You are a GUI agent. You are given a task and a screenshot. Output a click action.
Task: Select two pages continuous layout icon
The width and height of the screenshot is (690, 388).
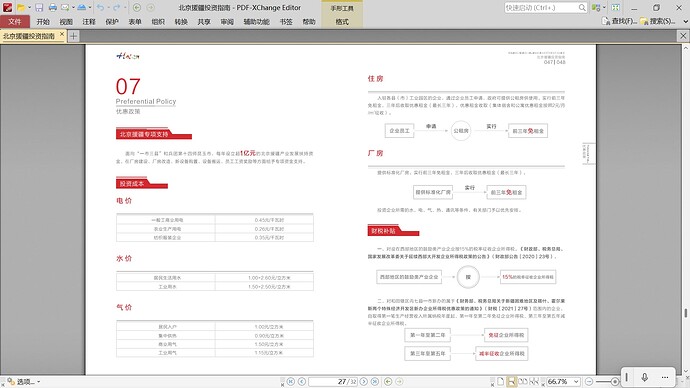coord(534,381)
